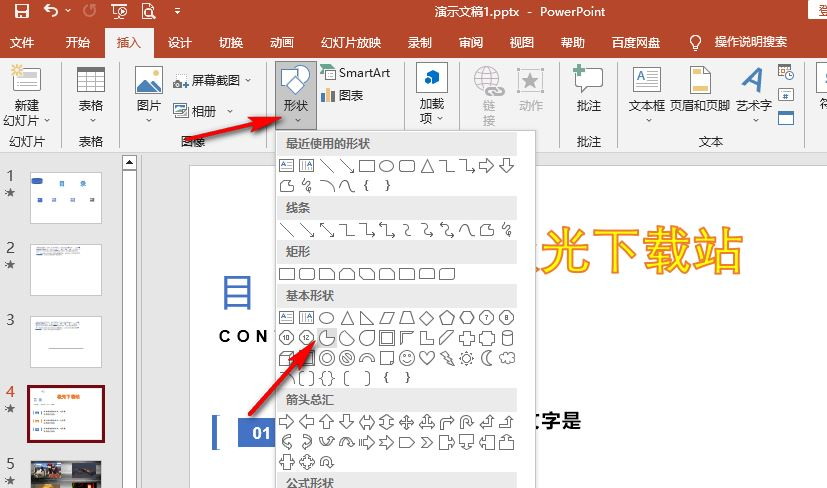Go to the 幻灯片放映 Slide Show tab
The width and height of the screenshot is (827, 488).
pos(351,42)
